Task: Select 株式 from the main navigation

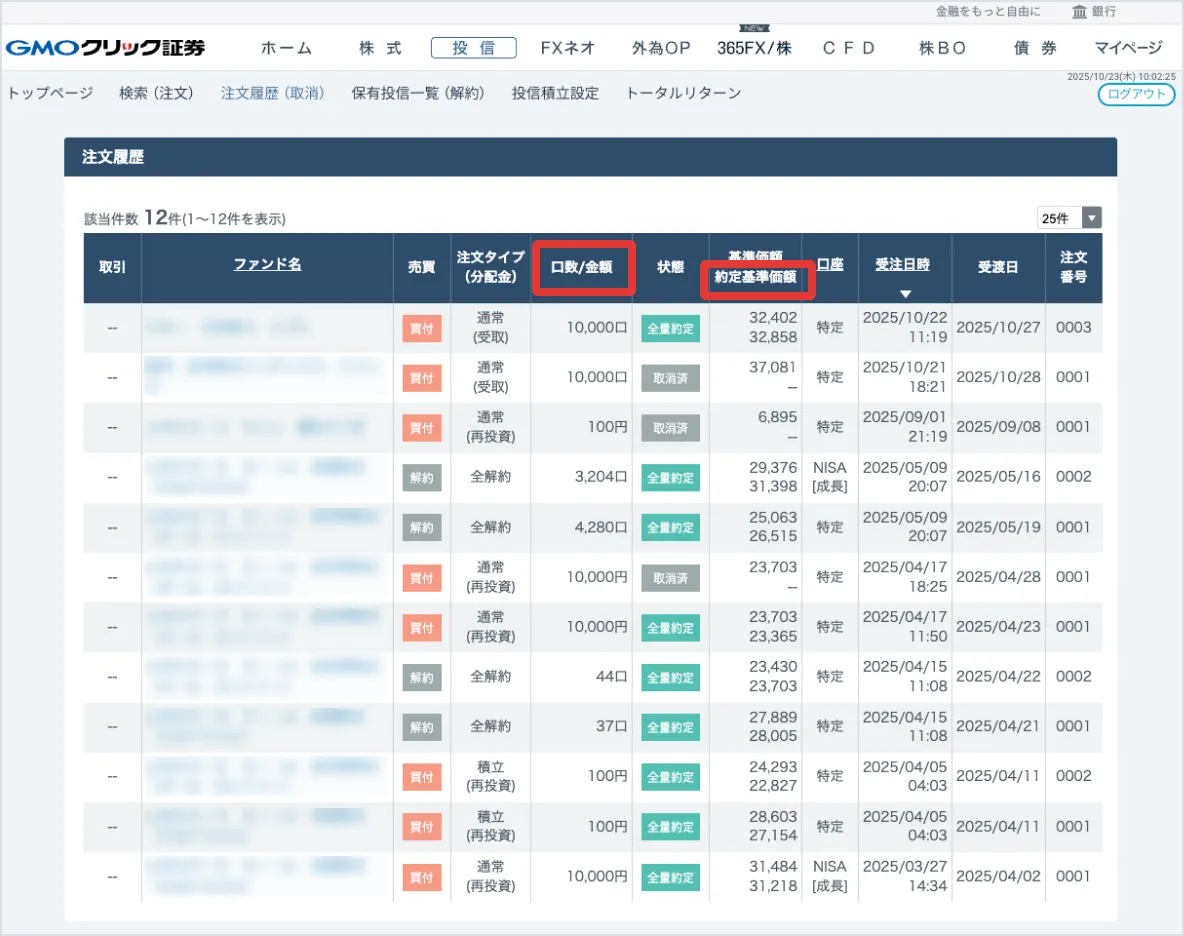Action: click(380, 46)
